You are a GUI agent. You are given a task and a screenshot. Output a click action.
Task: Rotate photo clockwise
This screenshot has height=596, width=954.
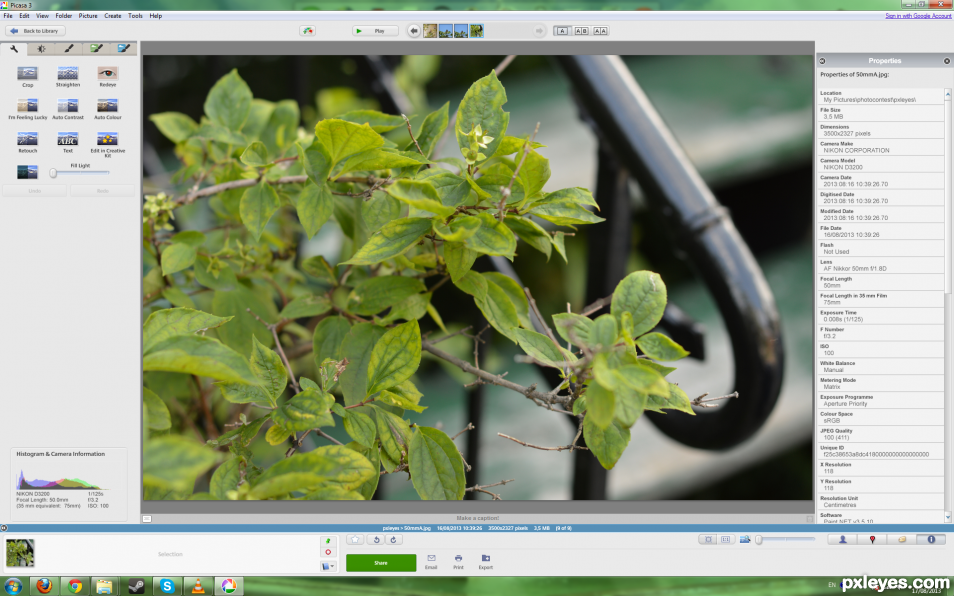[x=394, y=539]
